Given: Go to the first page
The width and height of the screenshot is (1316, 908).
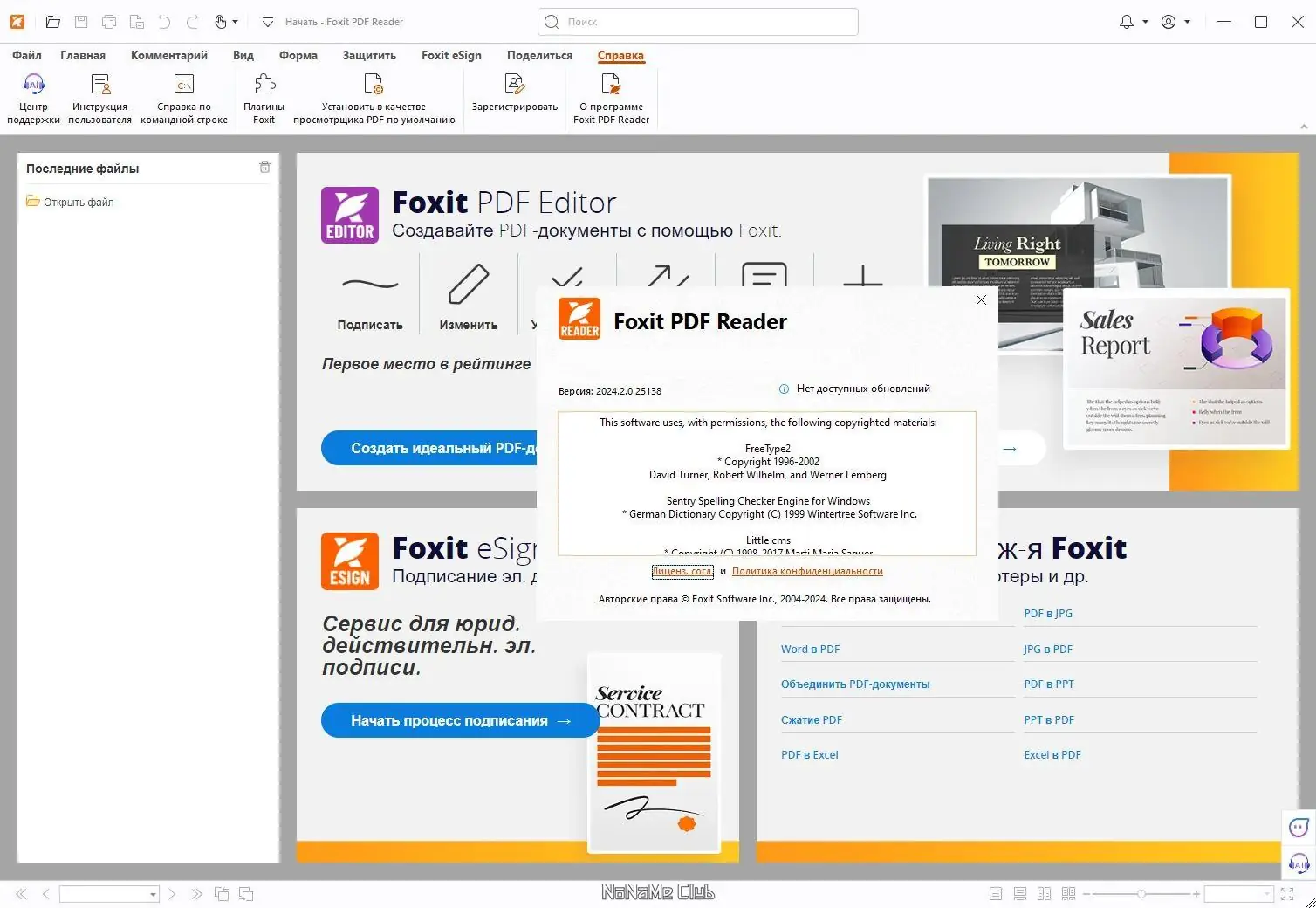Looking at the screenshot, I should (x=21, y=894).
